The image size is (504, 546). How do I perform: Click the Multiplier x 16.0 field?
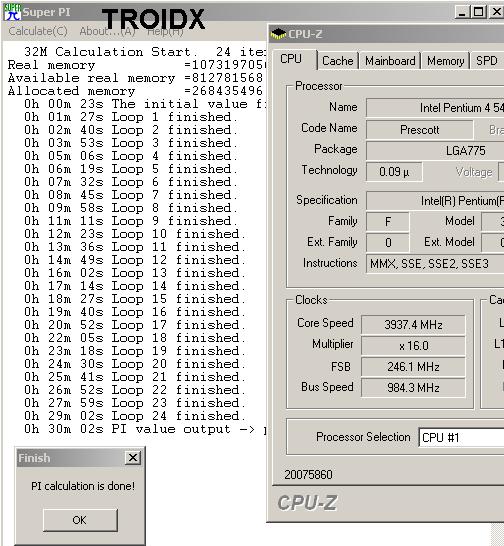413,345
